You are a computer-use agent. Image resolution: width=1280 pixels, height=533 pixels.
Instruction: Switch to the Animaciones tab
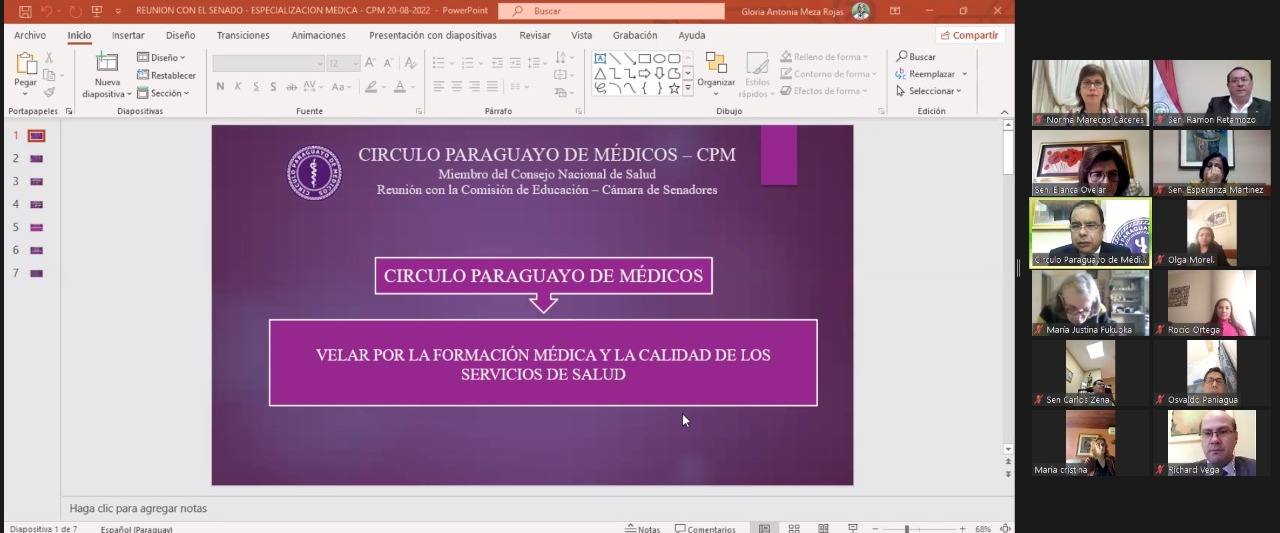pyautogui.click(x=319, y=35)
